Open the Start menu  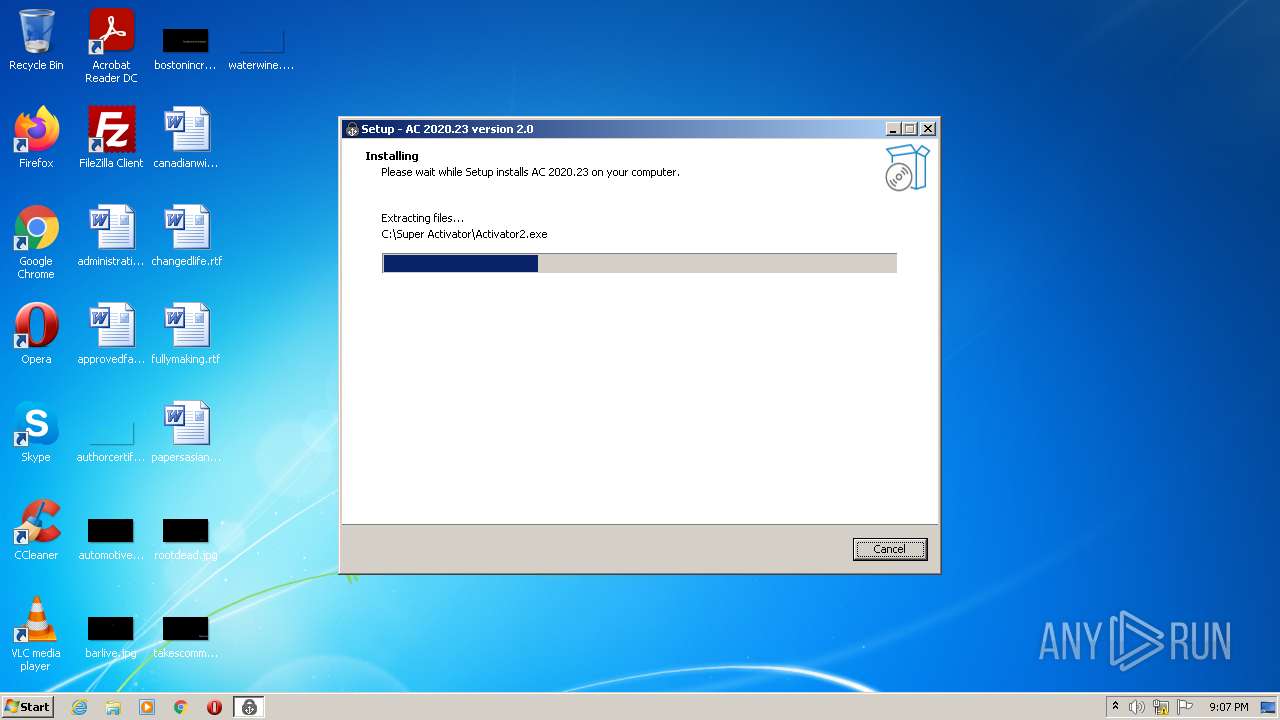click(27, 707)
